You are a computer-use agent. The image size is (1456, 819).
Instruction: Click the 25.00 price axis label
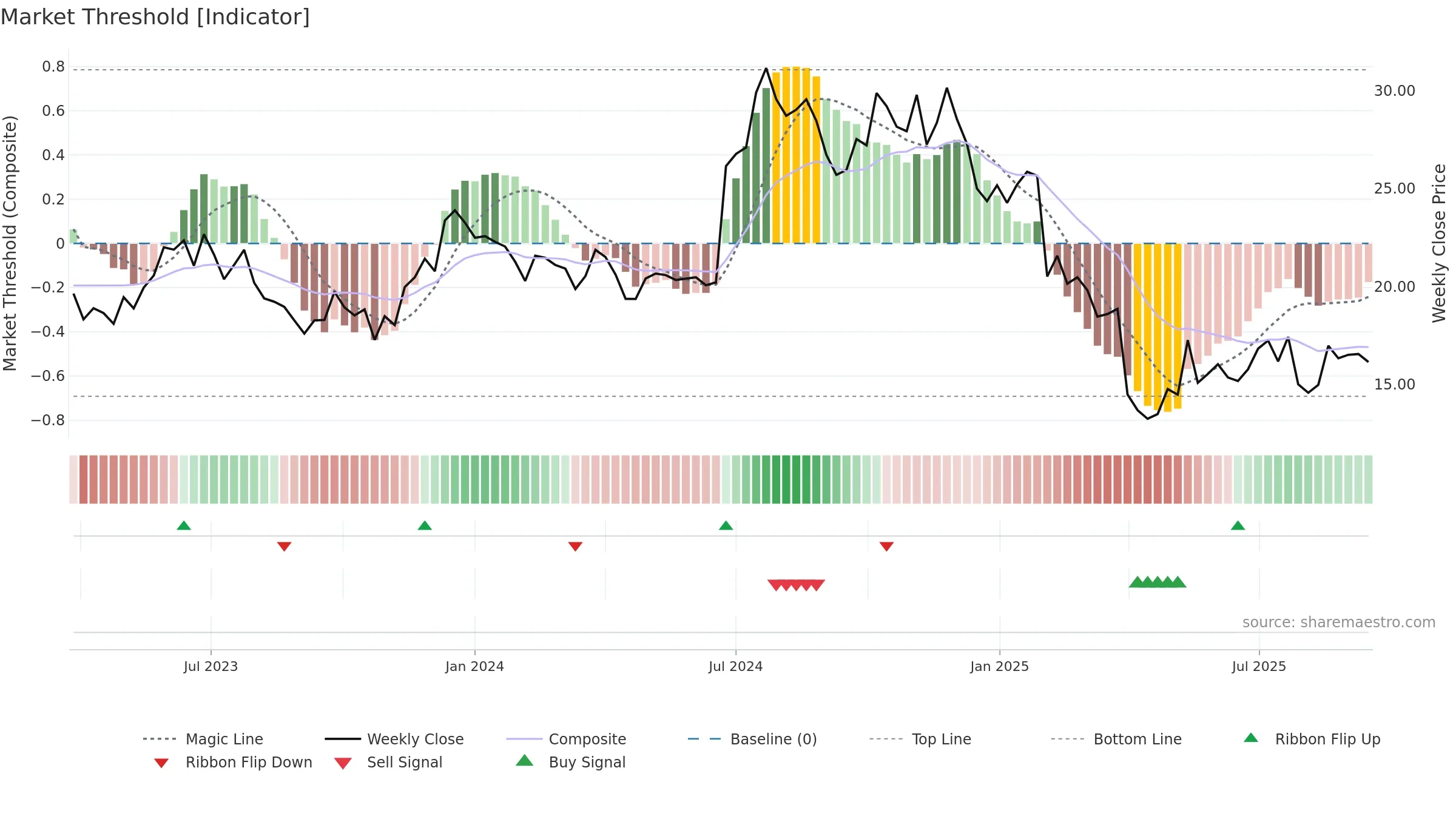click(1395, 189)
